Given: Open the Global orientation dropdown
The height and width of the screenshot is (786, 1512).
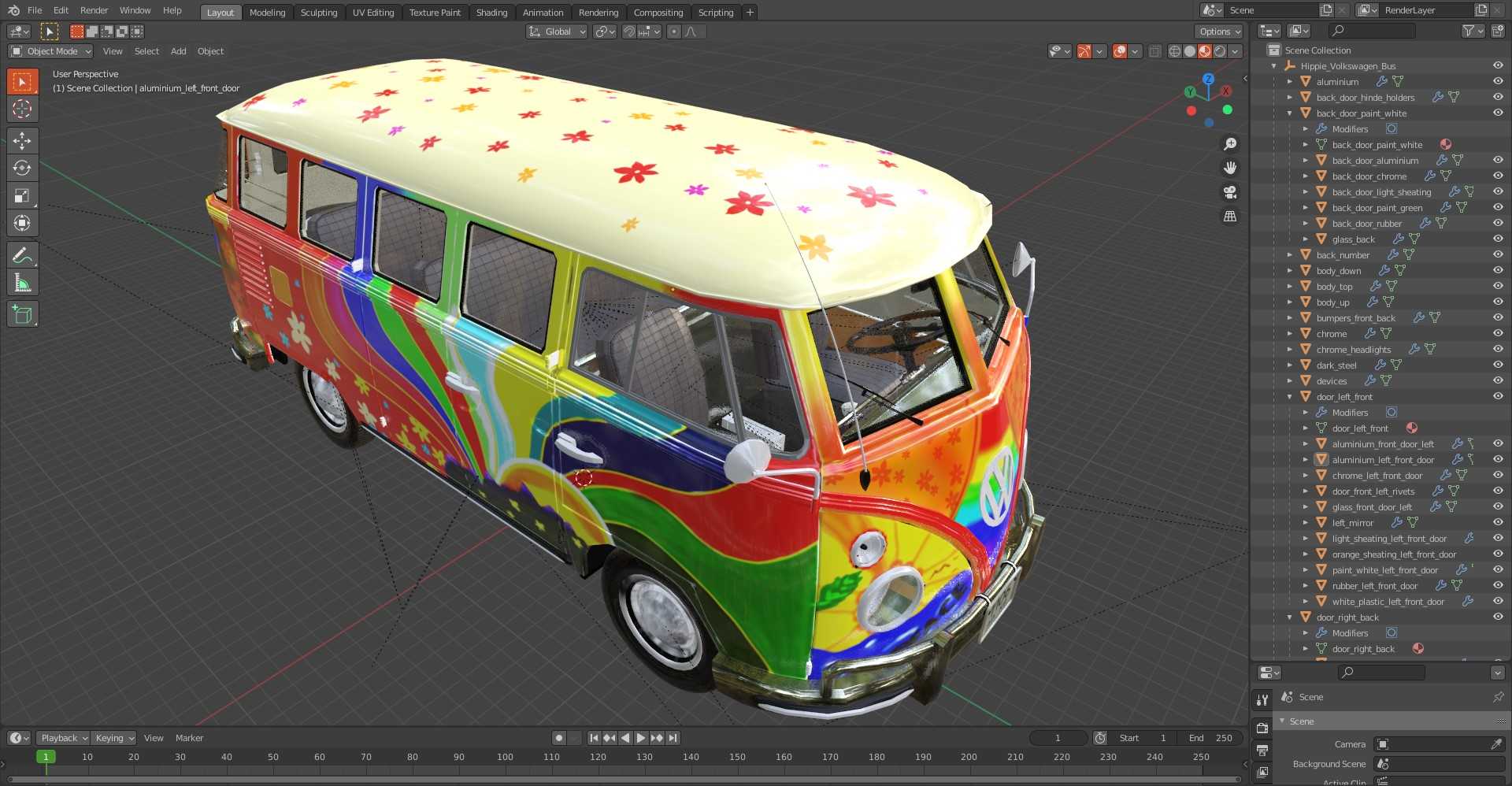Looking at the screenshot, I should tap(557, 32).
